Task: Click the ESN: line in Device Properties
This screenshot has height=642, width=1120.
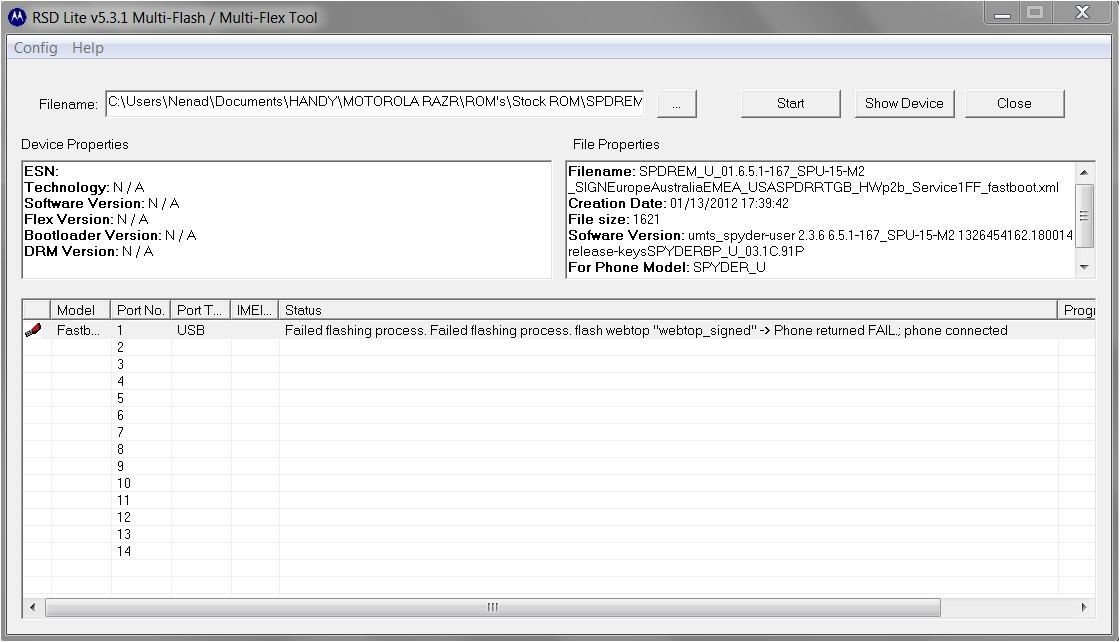Action: click(x=41, y=171)
